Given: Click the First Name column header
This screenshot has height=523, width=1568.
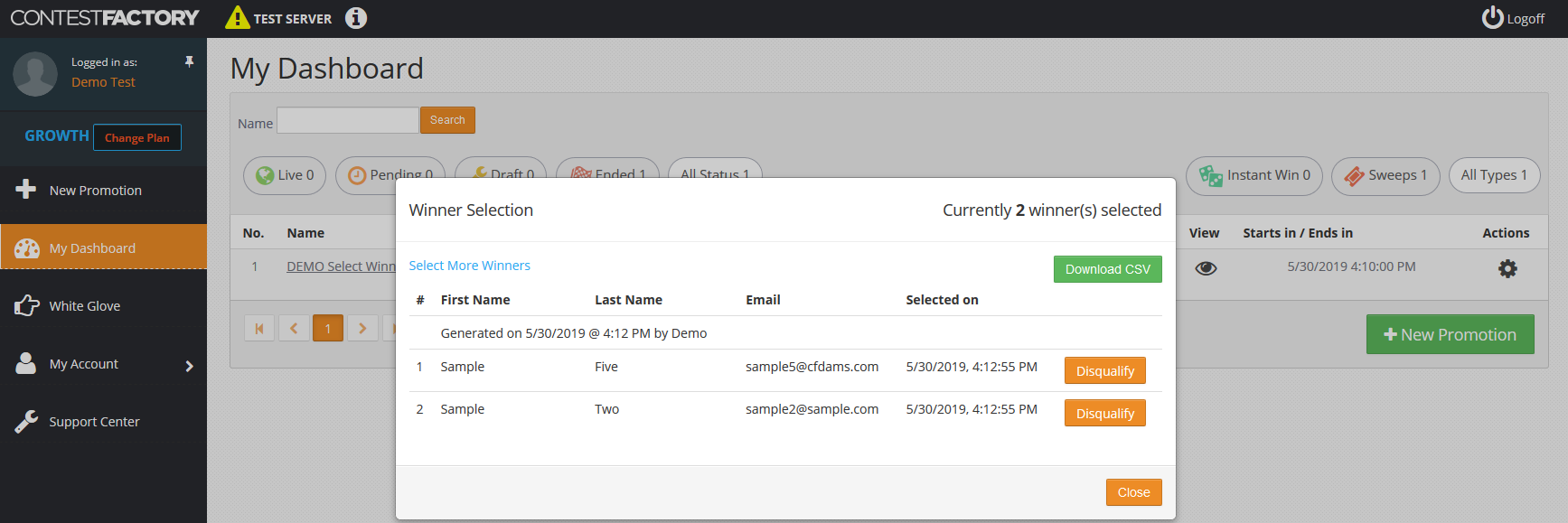Looking at the screenshot, I should click(x=475, y=300).
